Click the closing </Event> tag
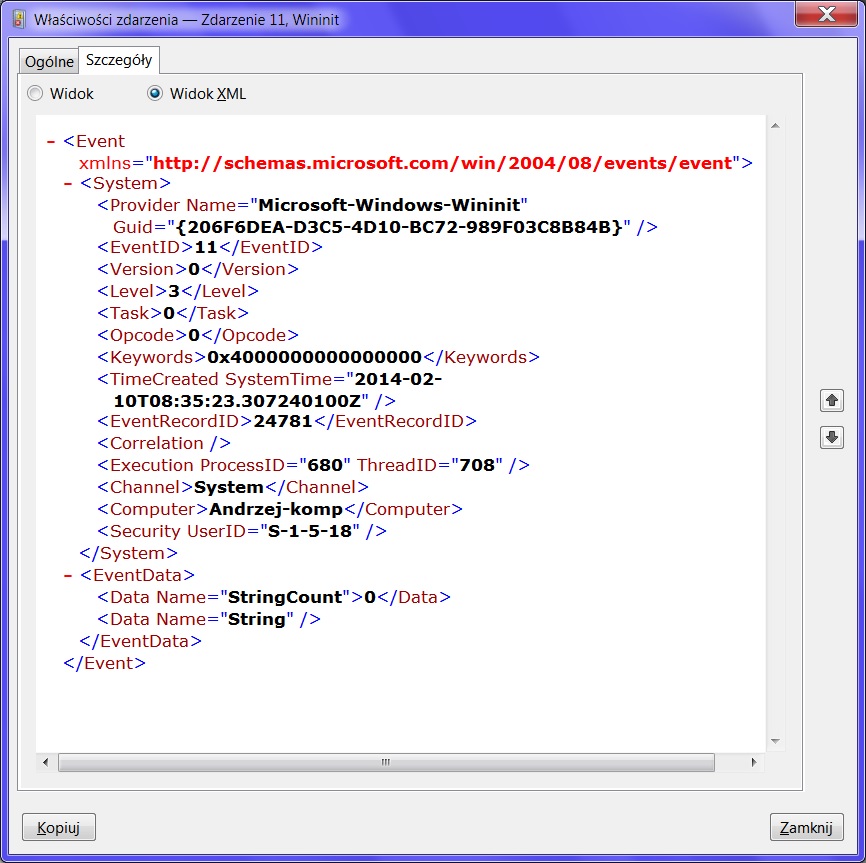This screenshot has height=863, width=866. [104, 663]
